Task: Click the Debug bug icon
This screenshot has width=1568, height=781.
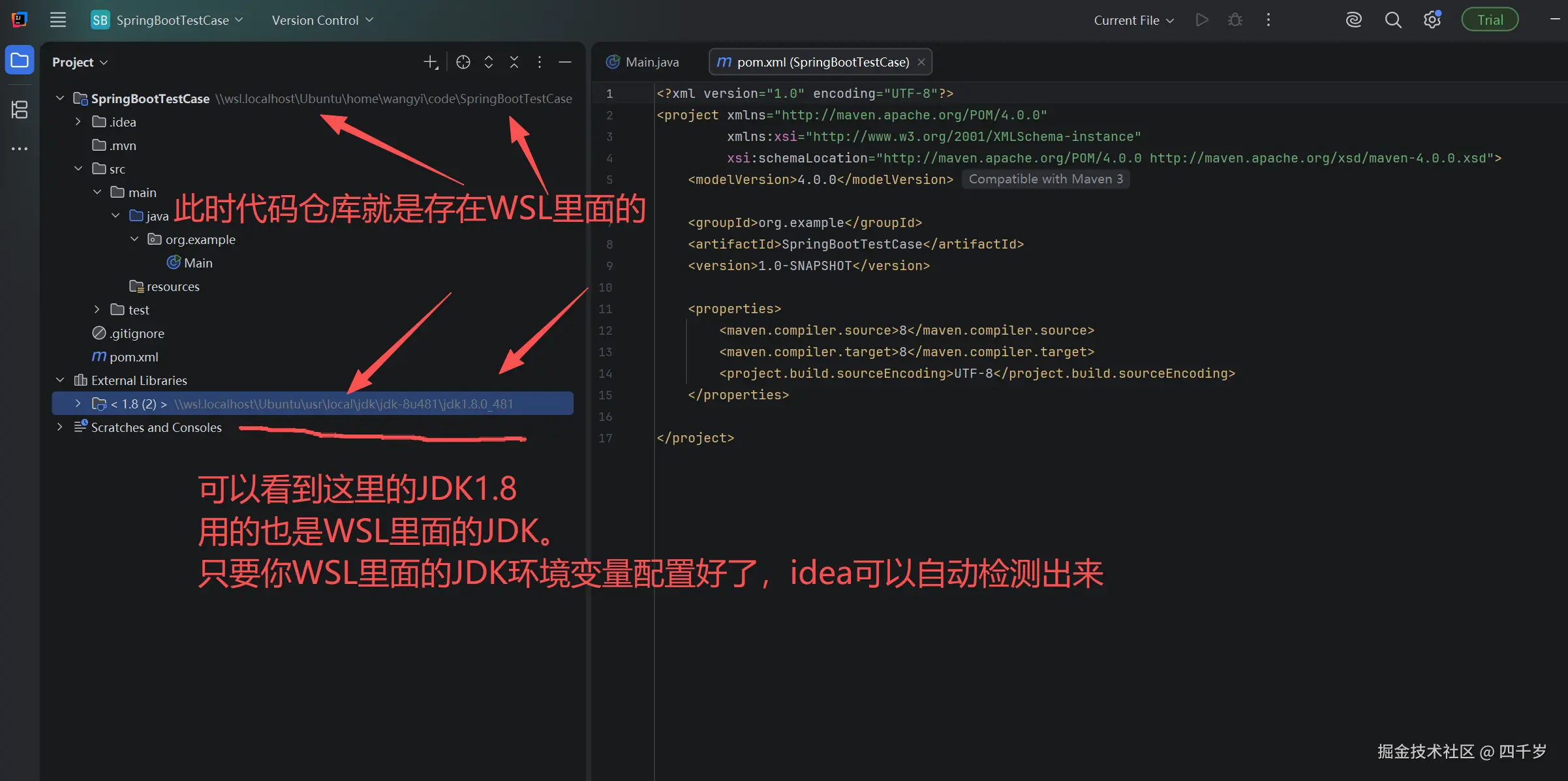Action: tap(1235, 20)
